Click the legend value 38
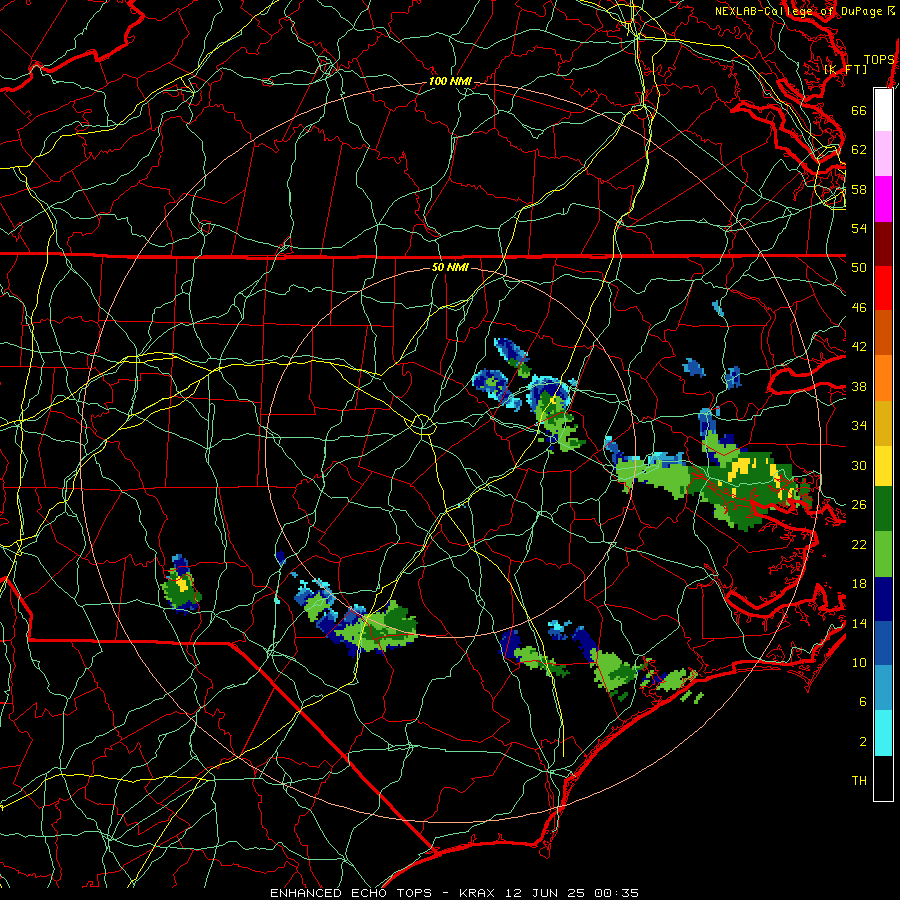 (859, 386)
